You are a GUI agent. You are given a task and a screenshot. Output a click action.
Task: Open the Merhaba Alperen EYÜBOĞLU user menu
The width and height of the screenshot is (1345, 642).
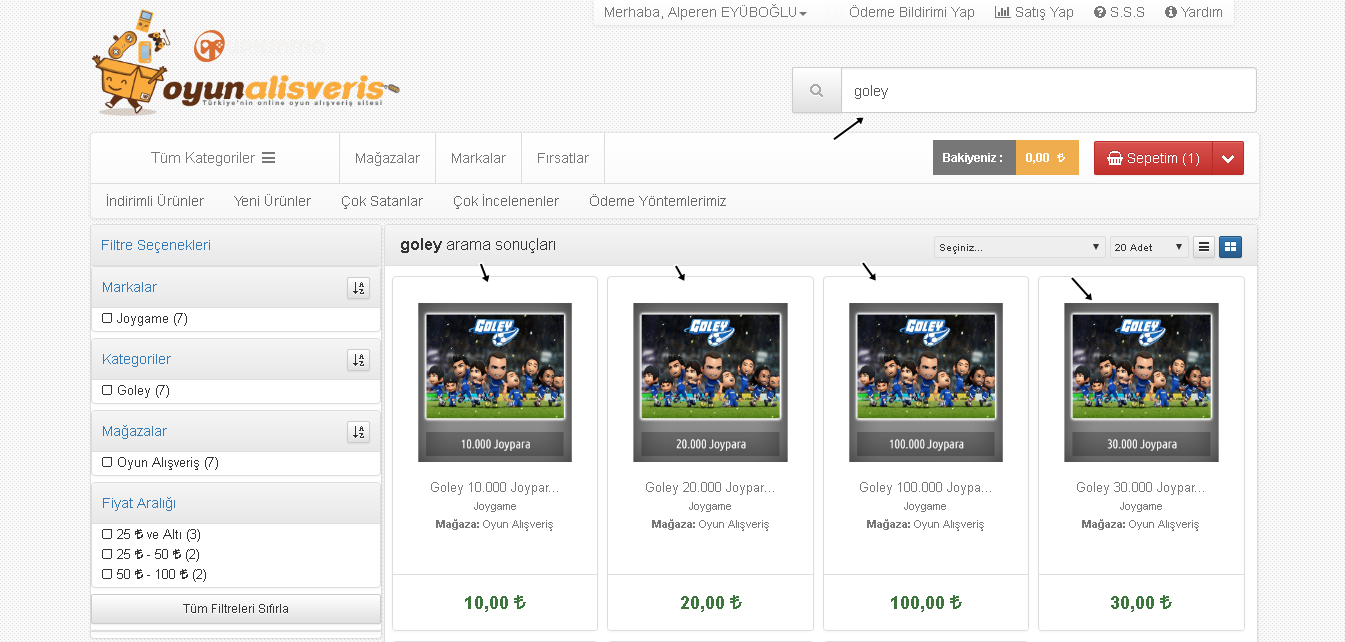tap(705, 12)
